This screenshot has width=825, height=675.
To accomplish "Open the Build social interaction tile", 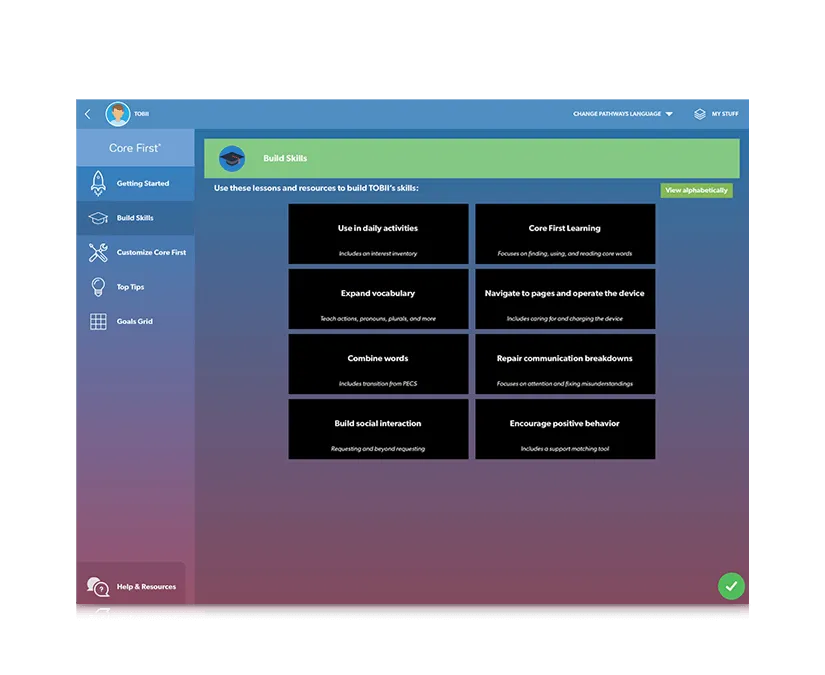I will (x=378, y=429).
